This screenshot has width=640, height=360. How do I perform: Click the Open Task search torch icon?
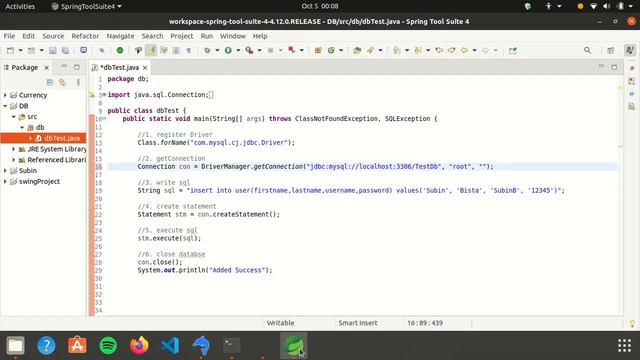click(x=370, y=50)
